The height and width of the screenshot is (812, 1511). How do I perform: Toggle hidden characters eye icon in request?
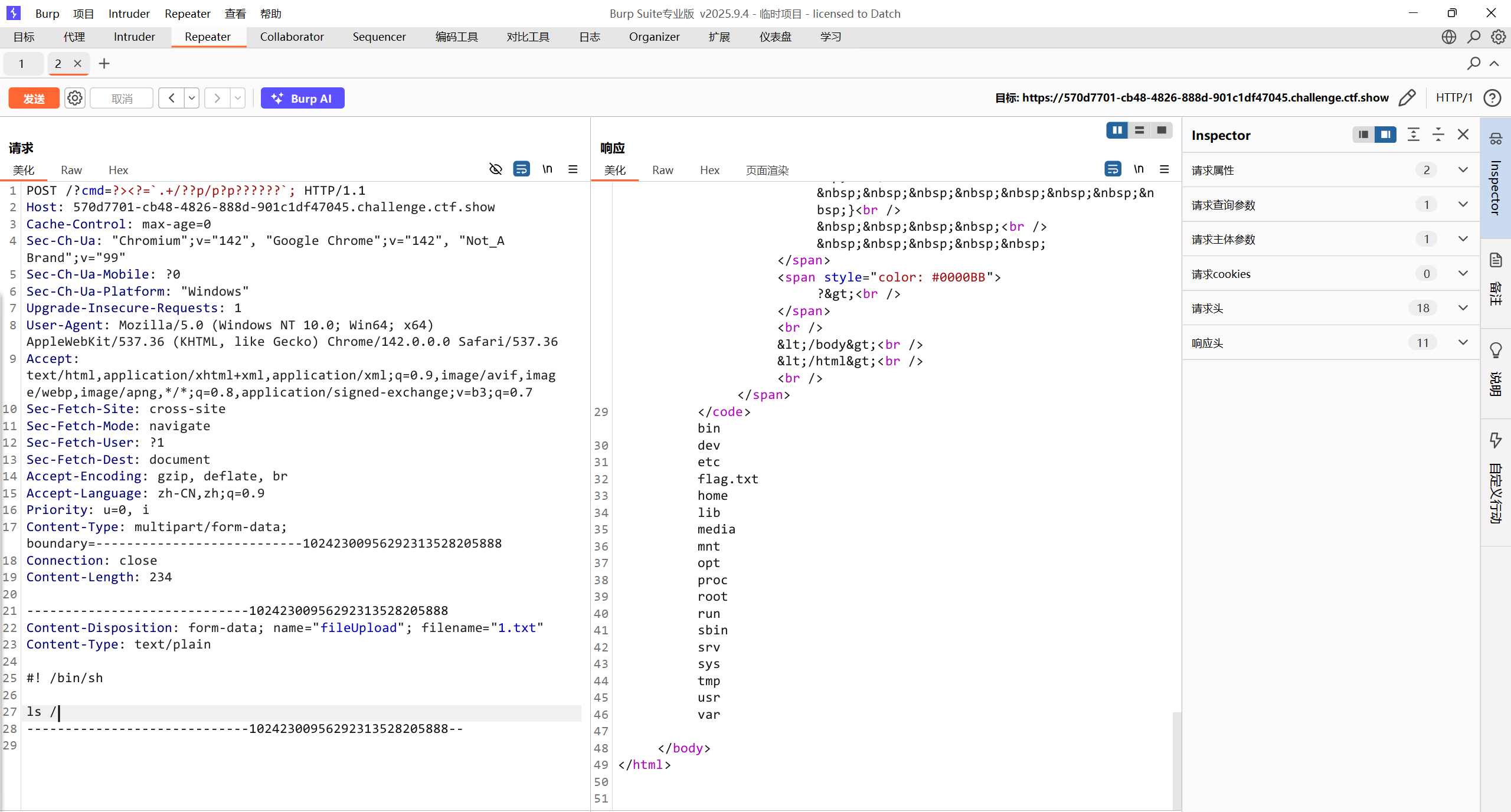(x=496, y=169)
